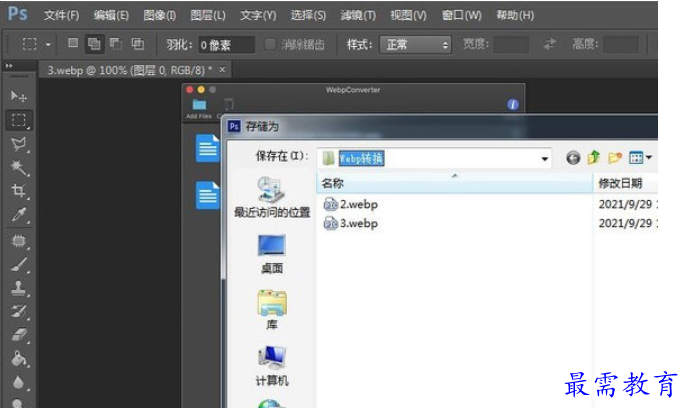The height and width of the screenshot is (416, 686).
Task: Click New Selection mode icon
Action: (x=73, y=43)
